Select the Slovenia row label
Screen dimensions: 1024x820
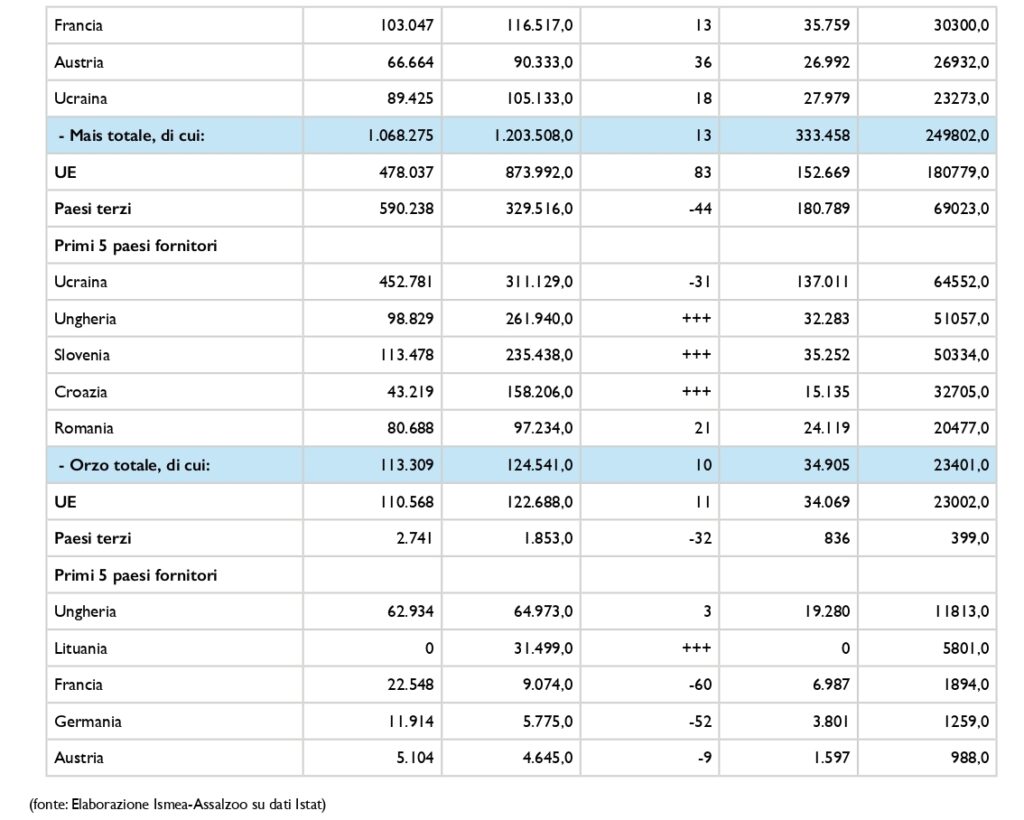pyautogui.click(x=82, y=355)
